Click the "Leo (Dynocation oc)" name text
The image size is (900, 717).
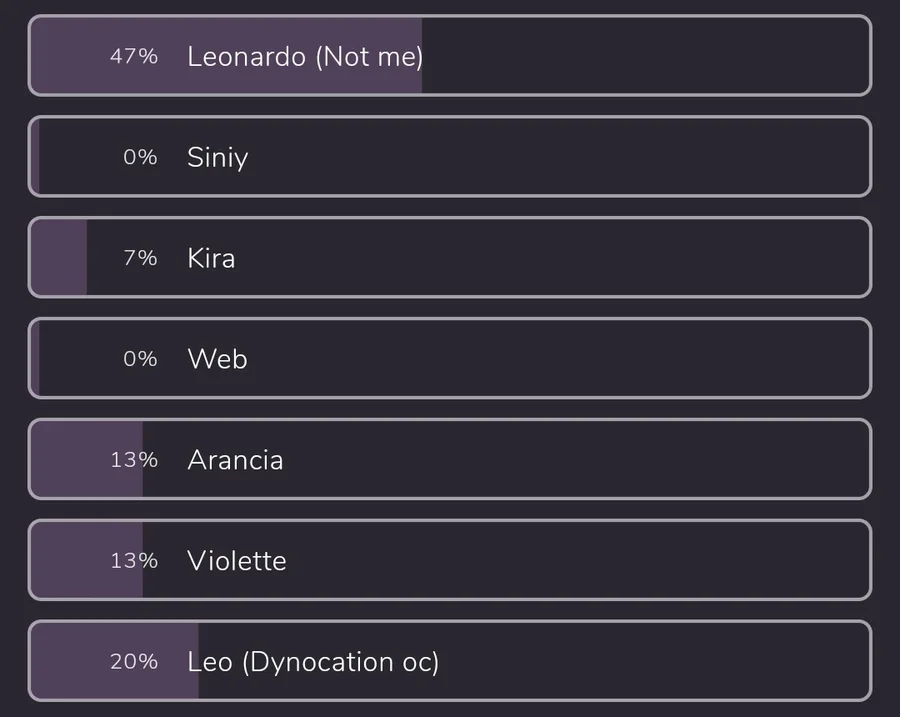point(313,662)
